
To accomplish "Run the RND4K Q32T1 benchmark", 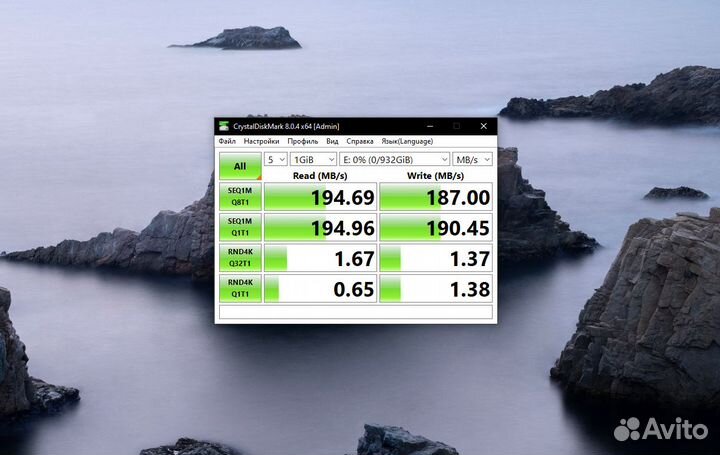I will pyautogui.click(x=240, y=259).
